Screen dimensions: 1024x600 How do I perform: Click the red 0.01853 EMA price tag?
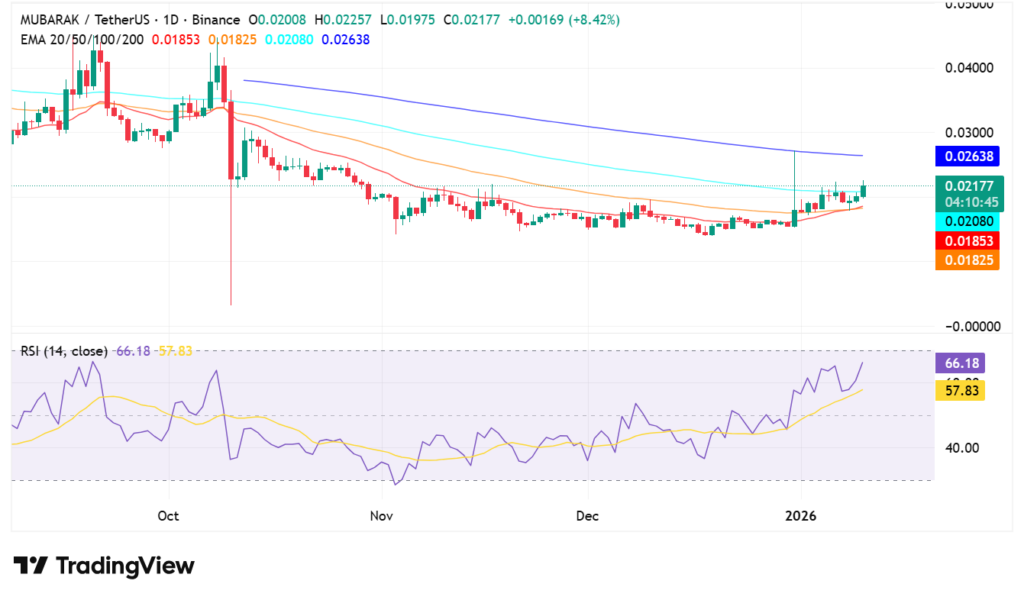(964, 241)
